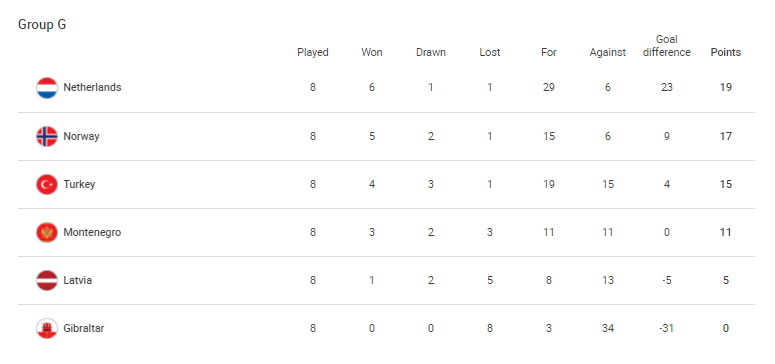Select the Drawn column header
The width and height of the screenshot is (775, 364).
[431, 52]
